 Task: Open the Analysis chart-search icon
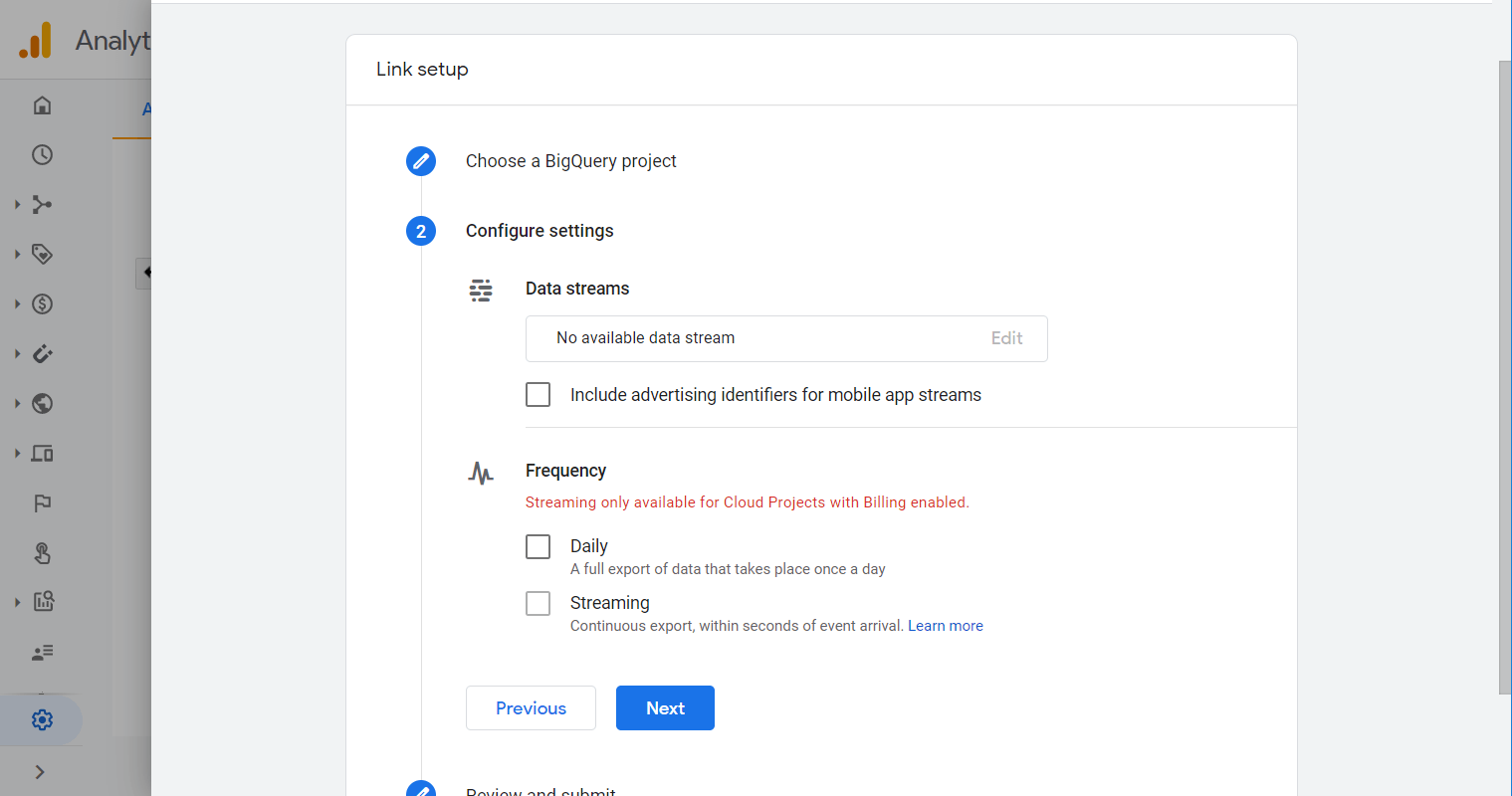pyautogui.click(x=43, y=601)
